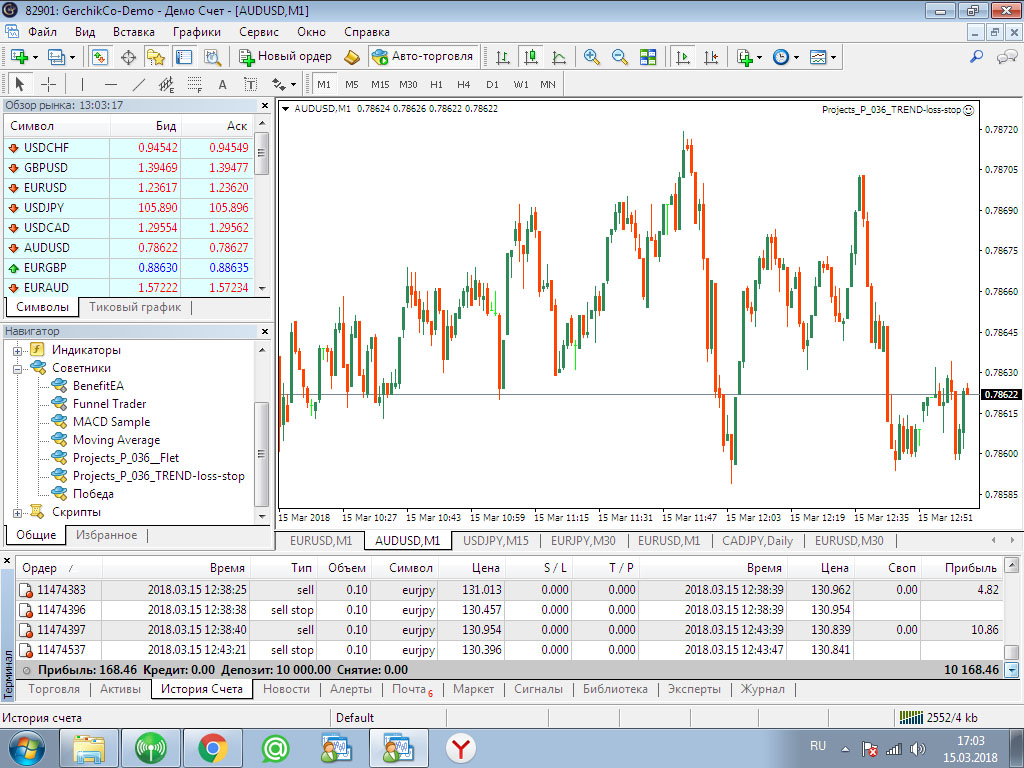1024x768 pixels.
Task: Click the blue search magnifier icon
Action: point(976,57)
